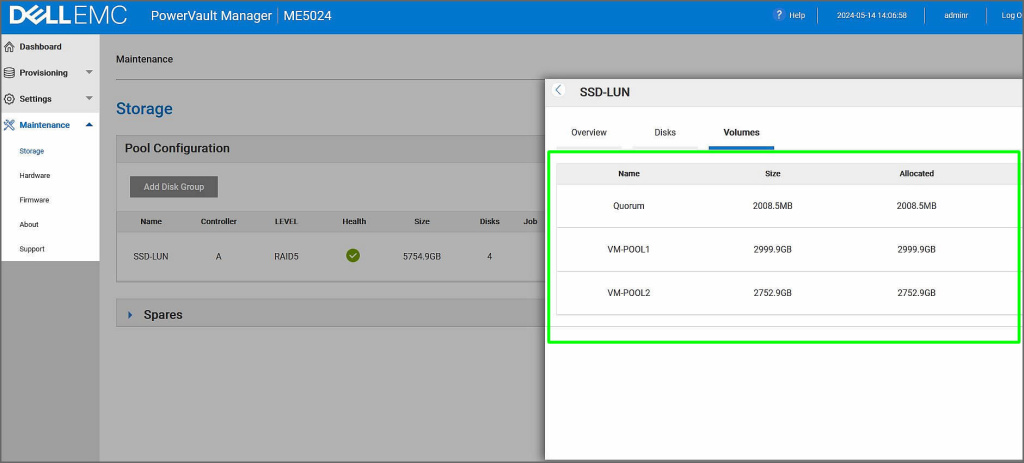Screen dimensions: 1024x463
Task: Click the Dashboard home icon
Action: (x=10, y=47)
